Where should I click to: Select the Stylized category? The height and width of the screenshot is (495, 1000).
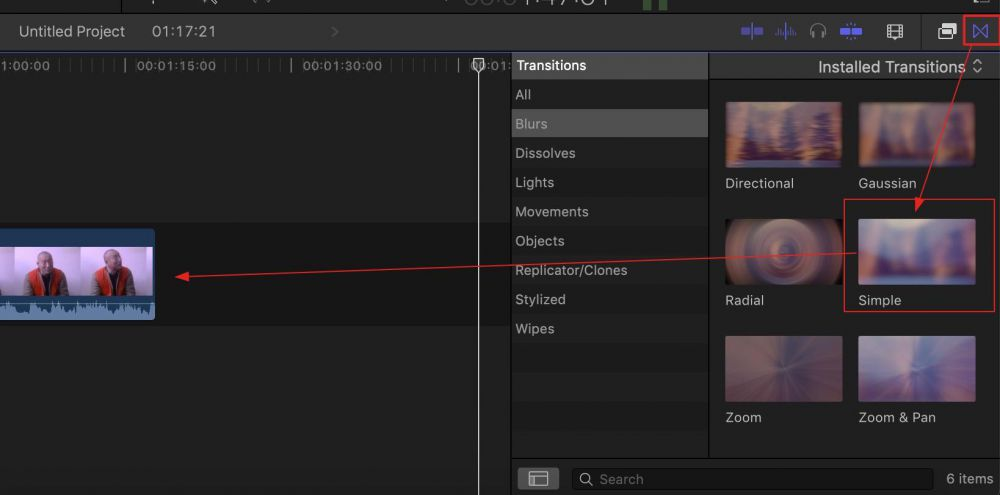tap(609, 300)
